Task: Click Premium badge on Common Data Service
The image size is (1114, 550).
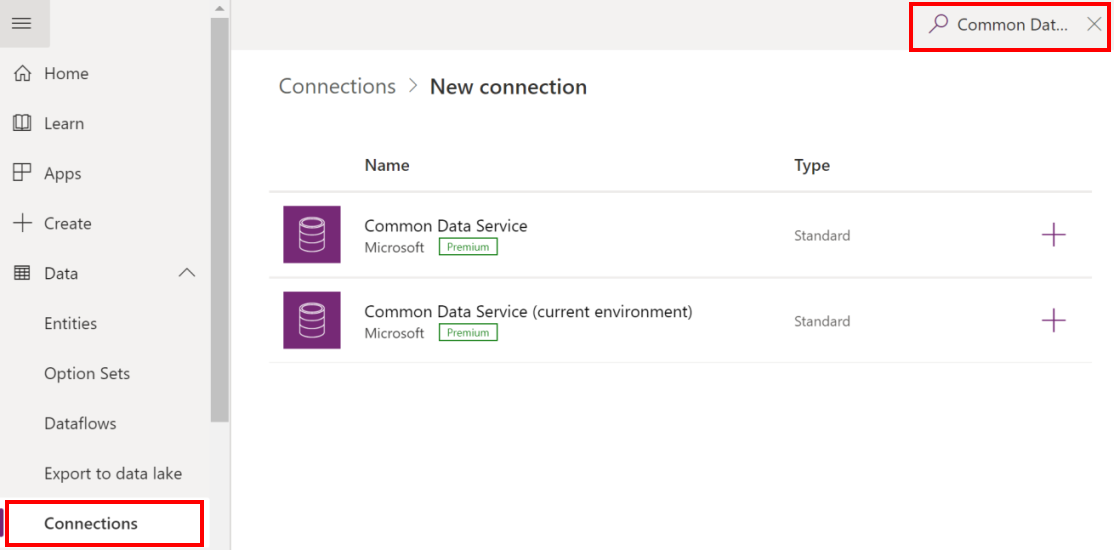Action: pyautogui.click(x=468, y=247)
